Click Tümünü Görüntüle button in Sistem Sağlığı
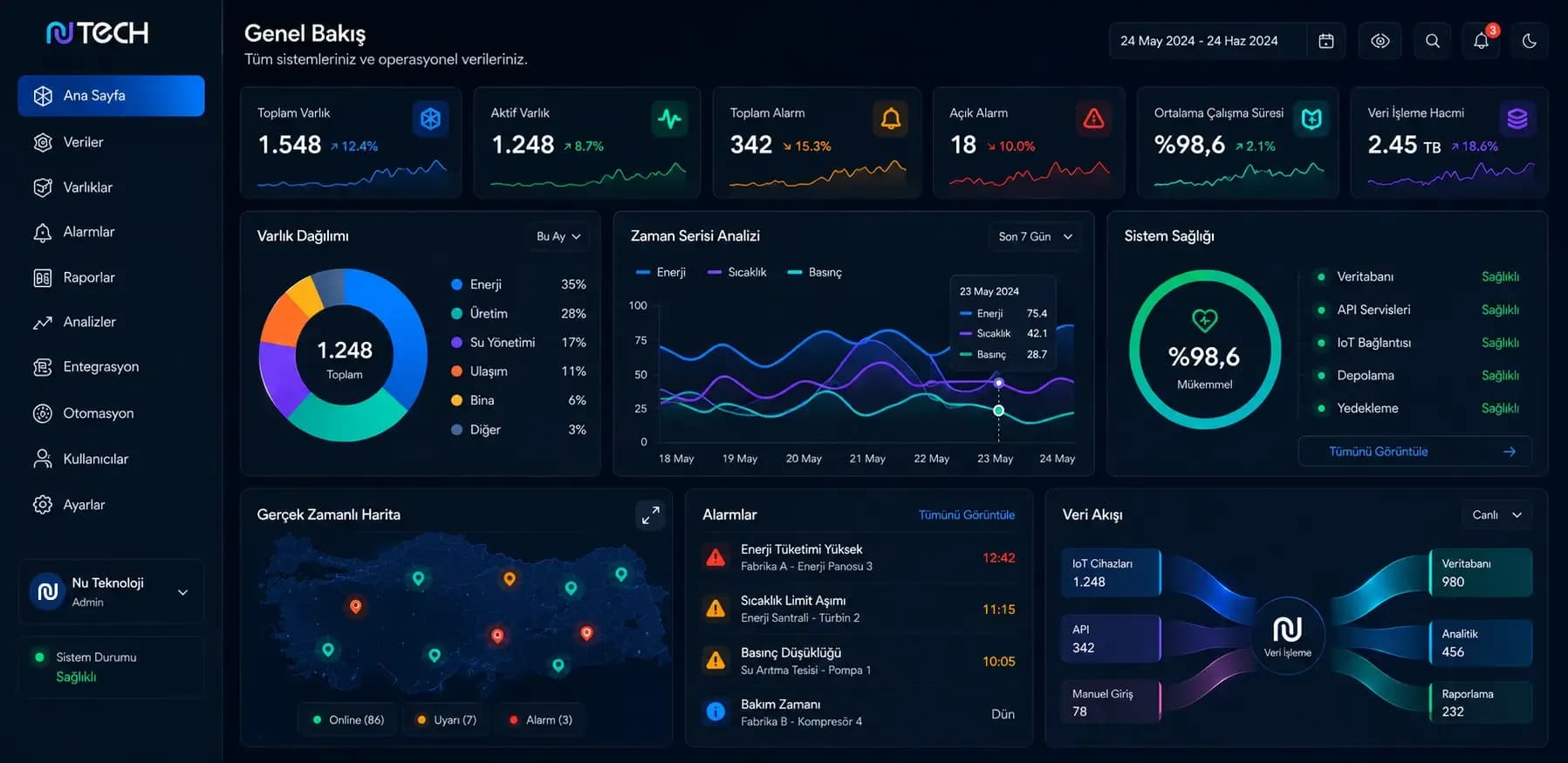This screenshot has height=763, width=1568. pyautogui.click(x=1414, y=452)
